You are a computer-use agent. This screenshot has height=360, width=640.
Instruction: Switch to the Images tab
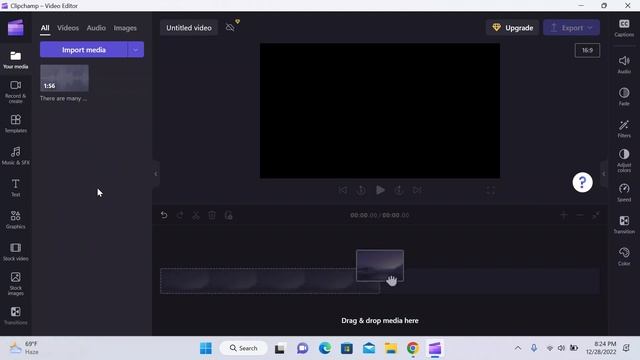pyautogui.click(x=125, y=28)
